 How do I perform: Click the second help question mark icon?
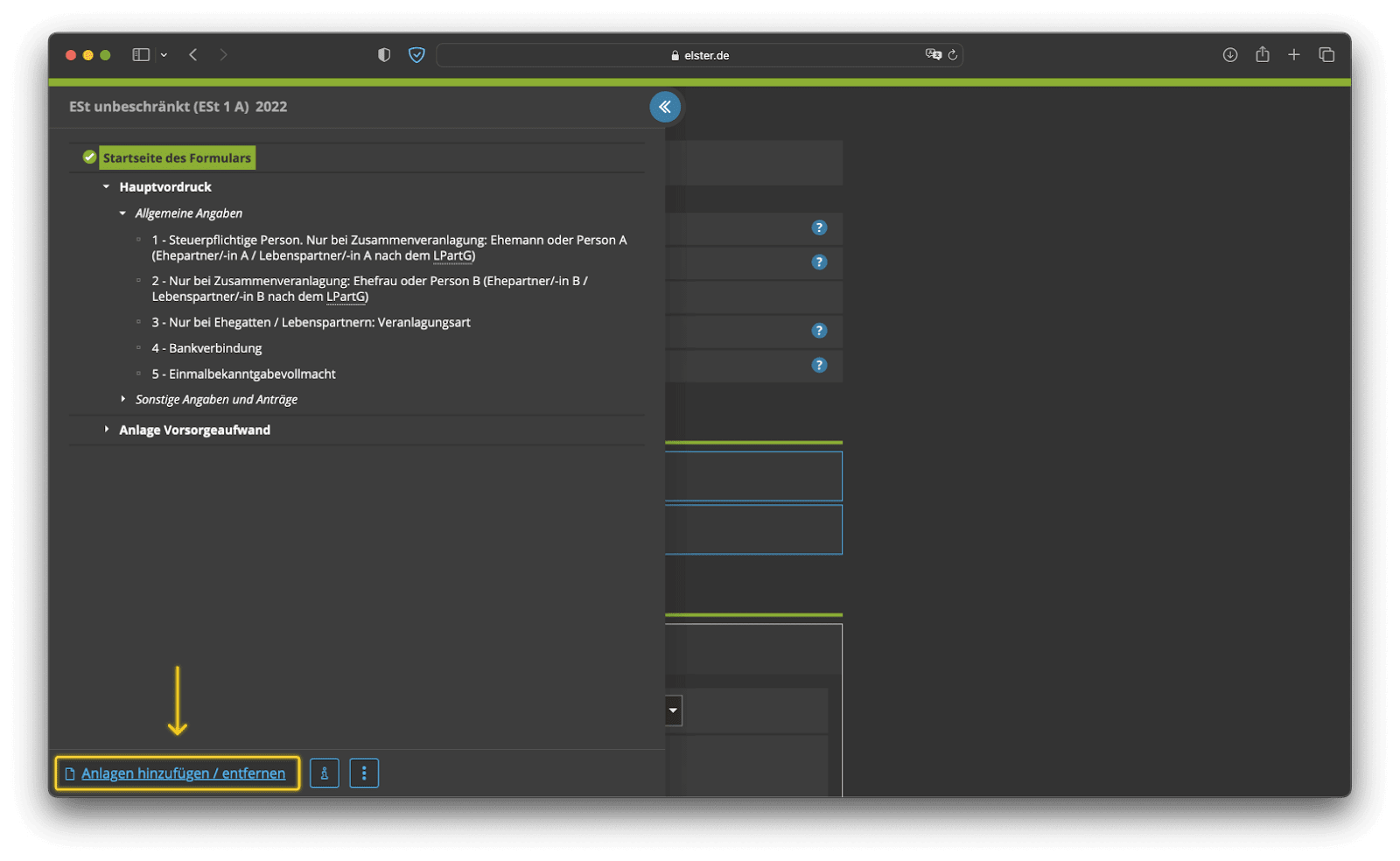(819, 262)
